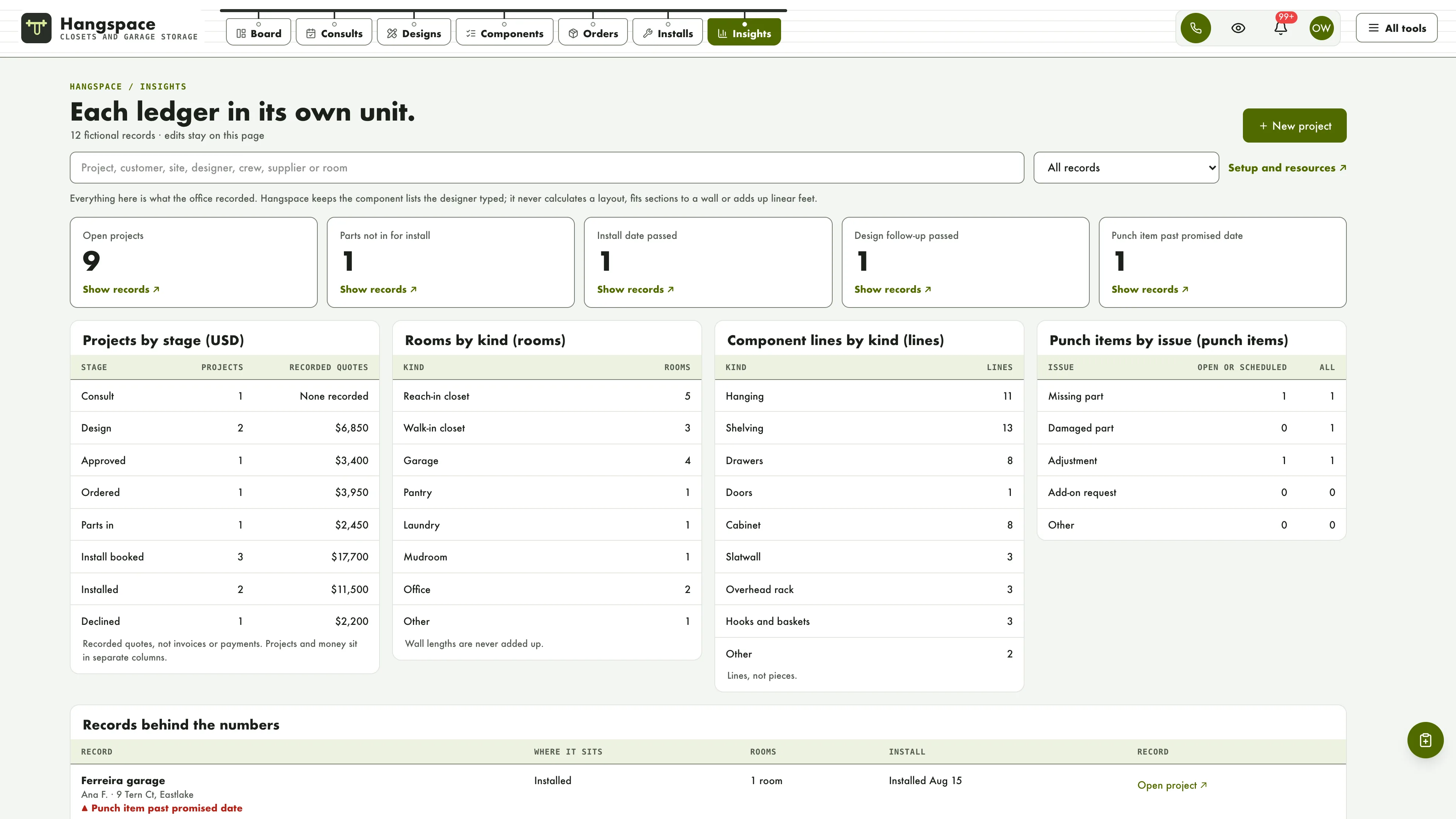Focus the project search input field
This screenshot has width=1456, height=819.
tap(546, 167)
